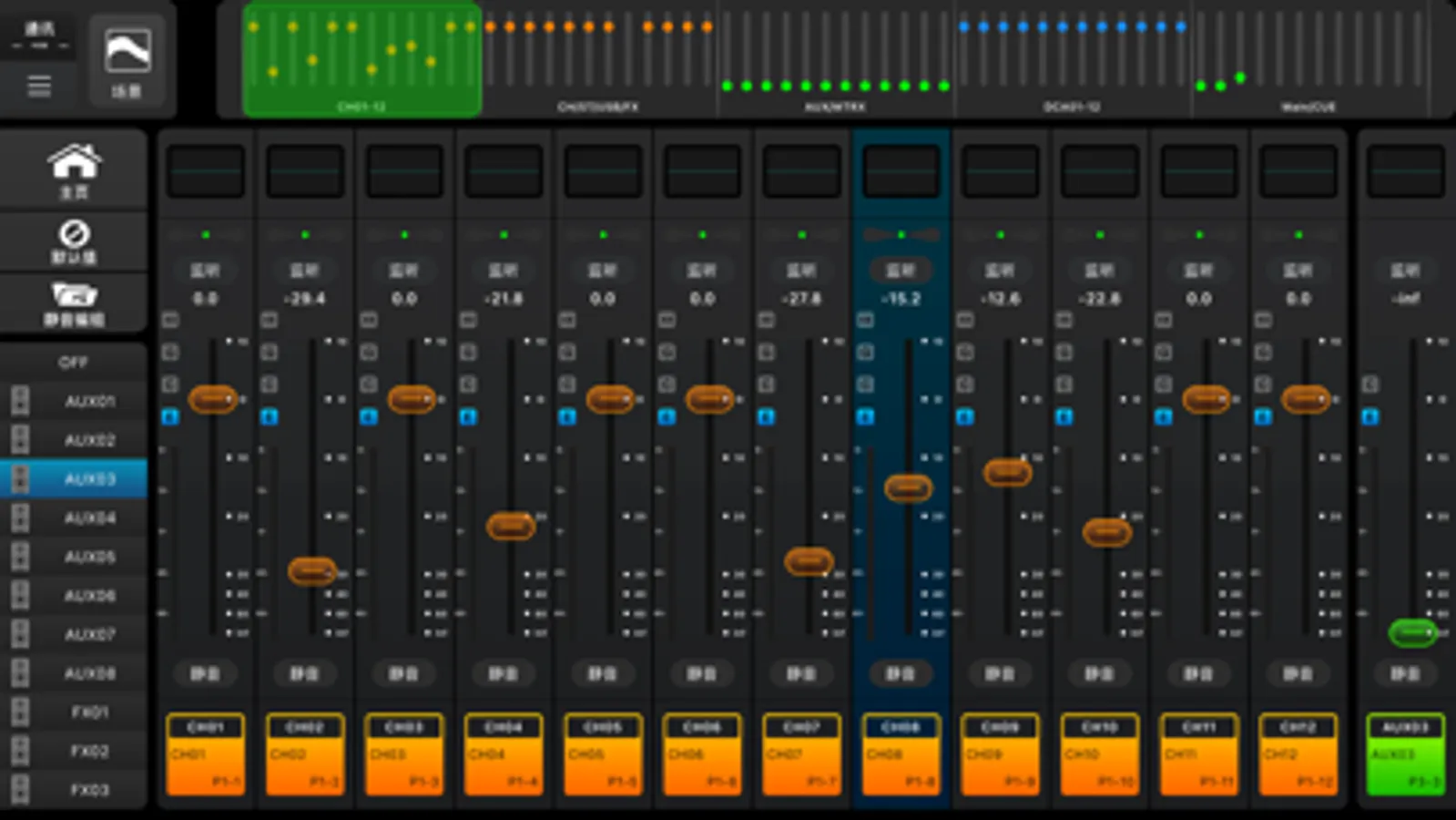Screen dimensions: 1456x820
Task: Select AUX01 in the sends list
Action: (x=74, y=401)
